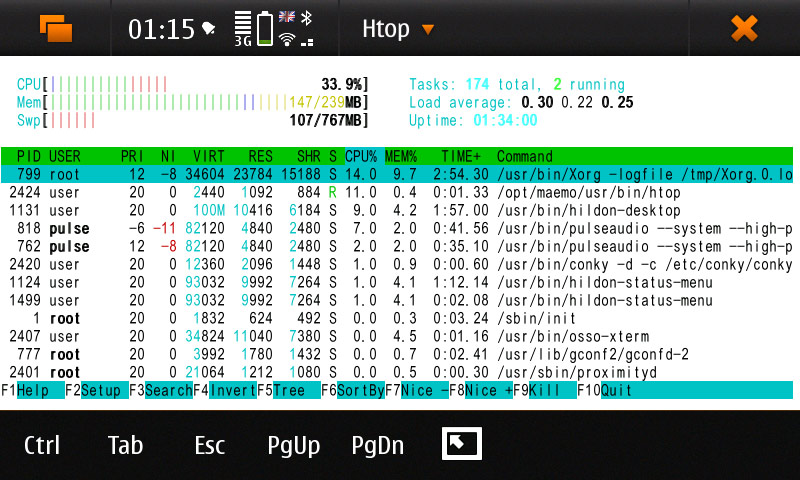Click the MEM% column header
The height and width of the screenshot is (480, 800).
point(401,157)
